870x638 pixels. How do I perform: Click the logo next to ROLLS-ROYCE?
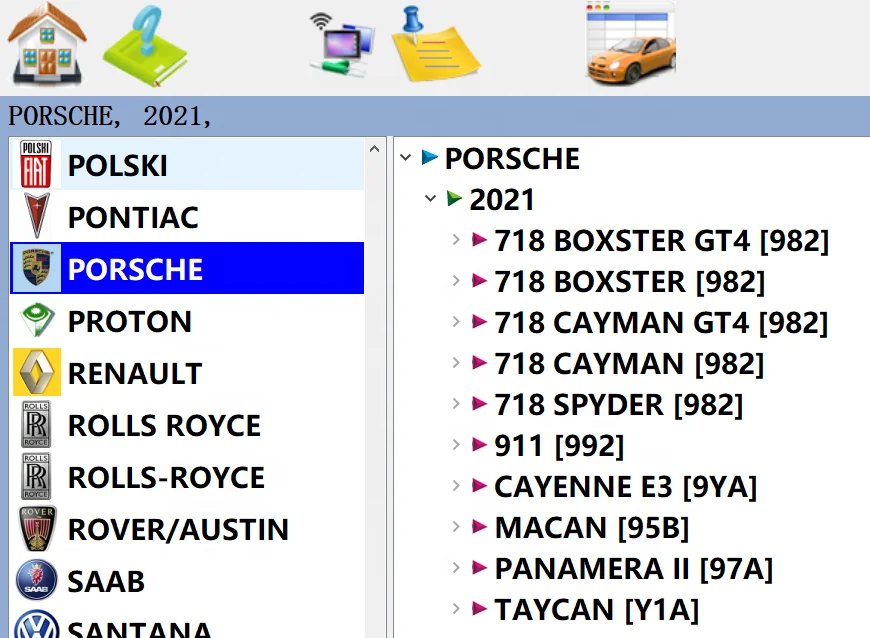pyautogui.click(x=36, y=476)
